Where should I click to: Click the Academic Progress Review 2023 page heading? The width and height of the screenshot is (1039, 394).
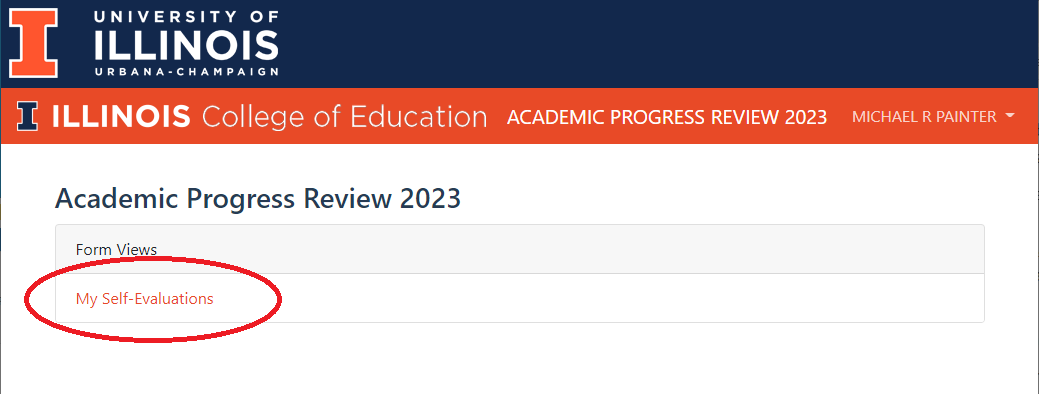point(258,199)
